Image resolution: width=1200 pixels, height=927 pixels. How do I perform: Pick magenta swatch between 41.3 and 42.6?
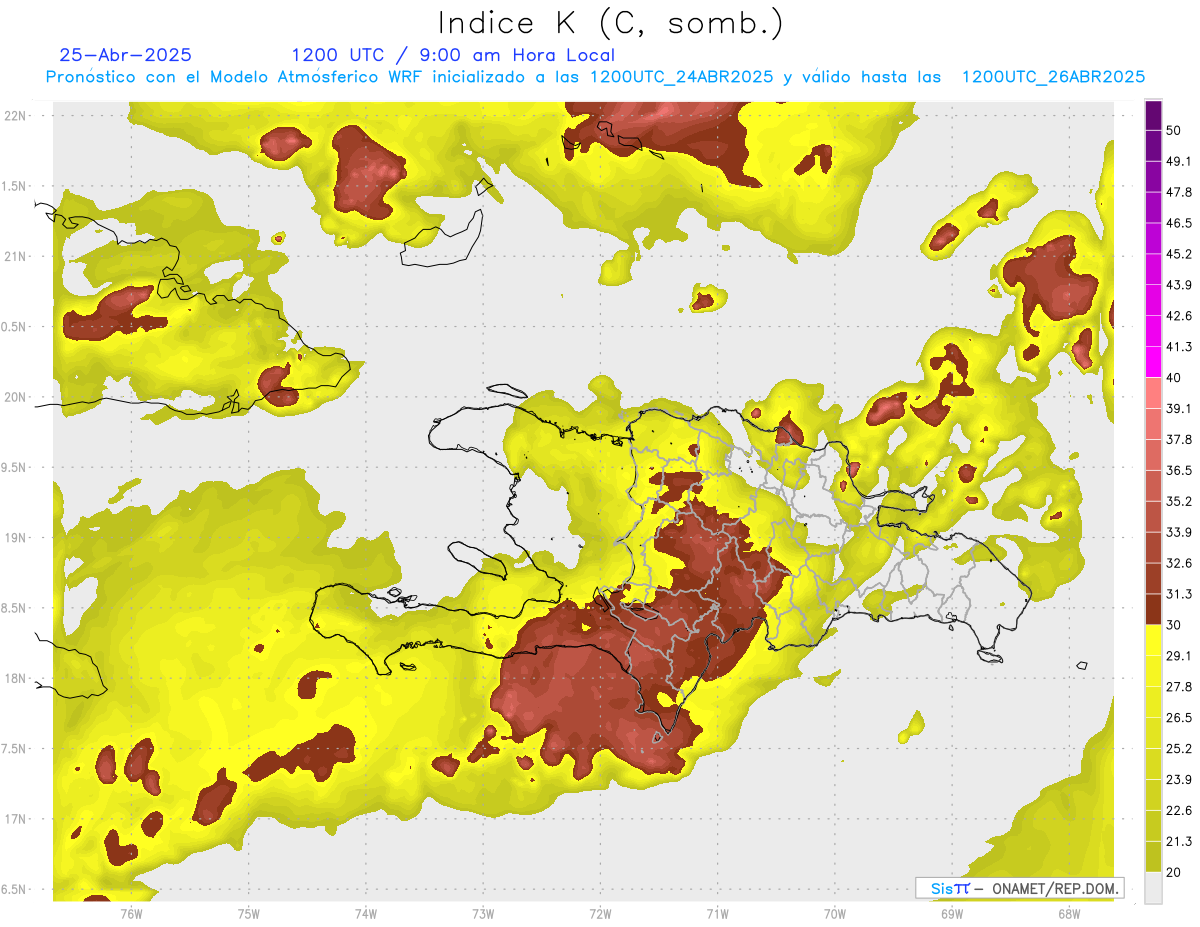click(1153, 331)
